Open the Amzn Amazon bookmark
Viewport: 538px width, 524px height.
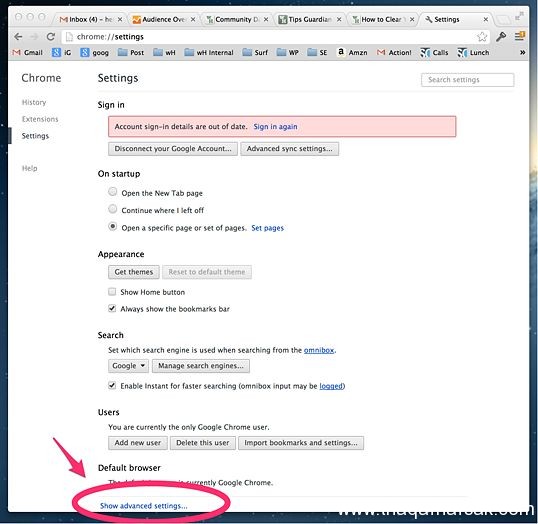tap(352, 53)
